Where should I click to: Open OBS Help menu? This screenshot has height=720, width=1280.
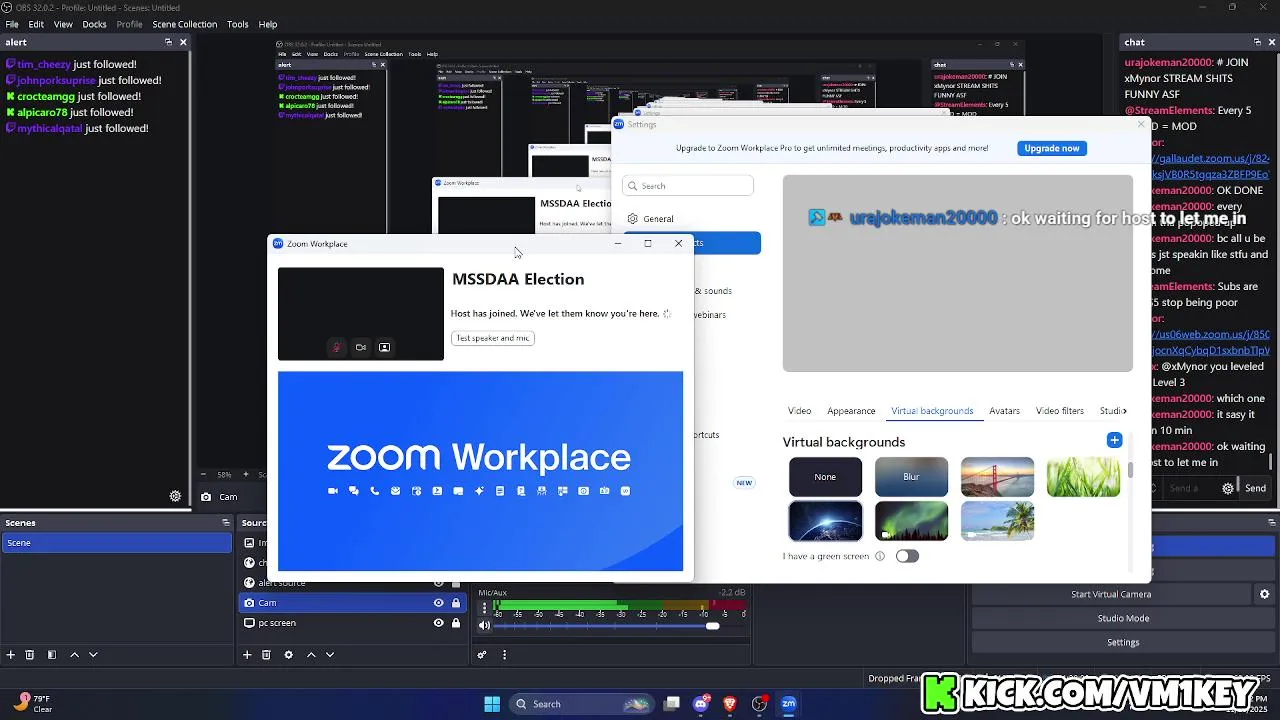pyautogui.click(x=268, y=24)
